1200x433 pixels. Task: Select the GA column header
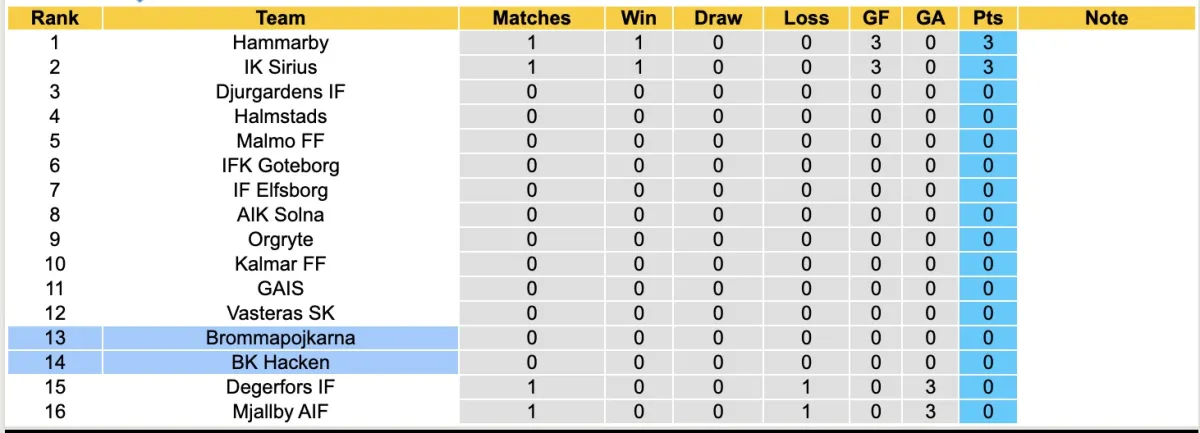[930, 18]
